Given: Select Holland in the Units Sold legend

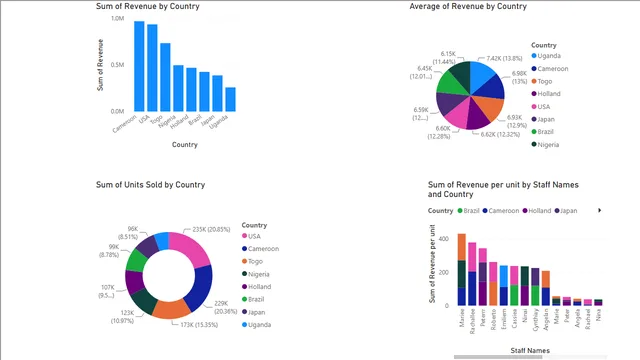Looking at the screenshot, I should (256, 287).
